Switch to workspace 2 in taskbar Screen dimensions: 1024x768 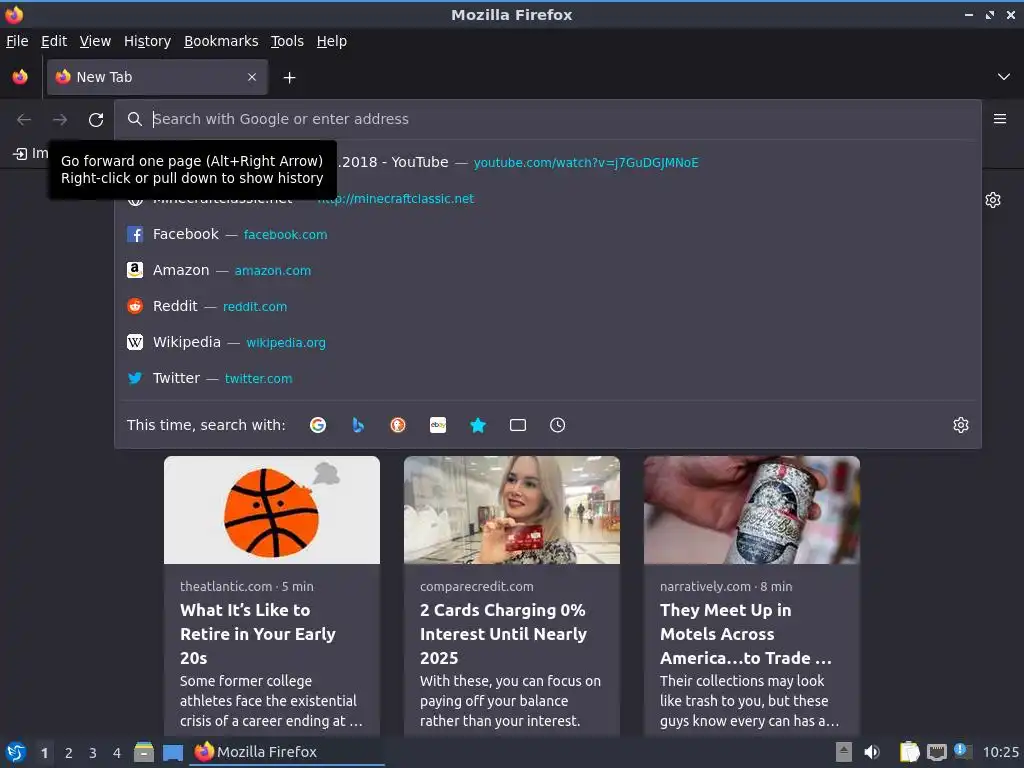(x=69, y=753)
